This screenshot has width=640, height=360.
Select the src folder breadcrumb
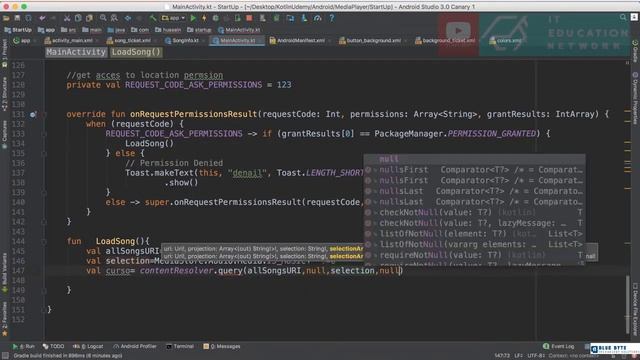pyautogui.click(x=68, y=30)
